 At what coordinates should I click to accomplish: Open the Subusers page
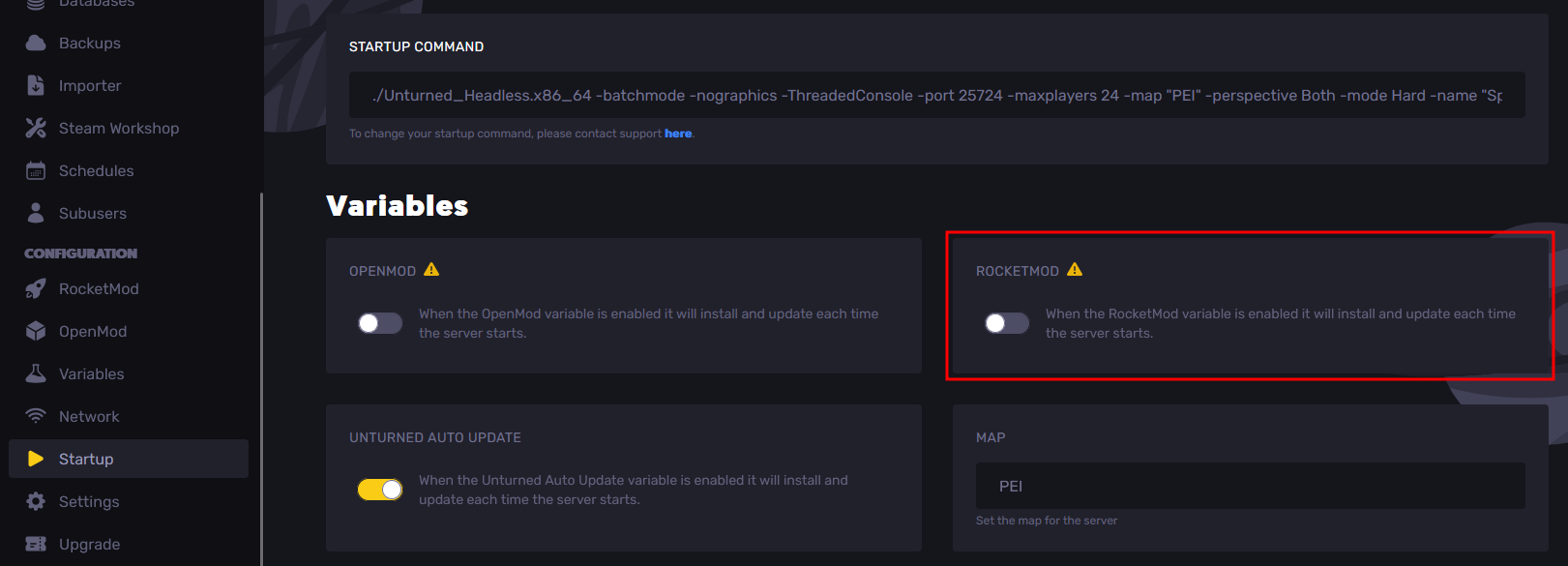(129, 213)
